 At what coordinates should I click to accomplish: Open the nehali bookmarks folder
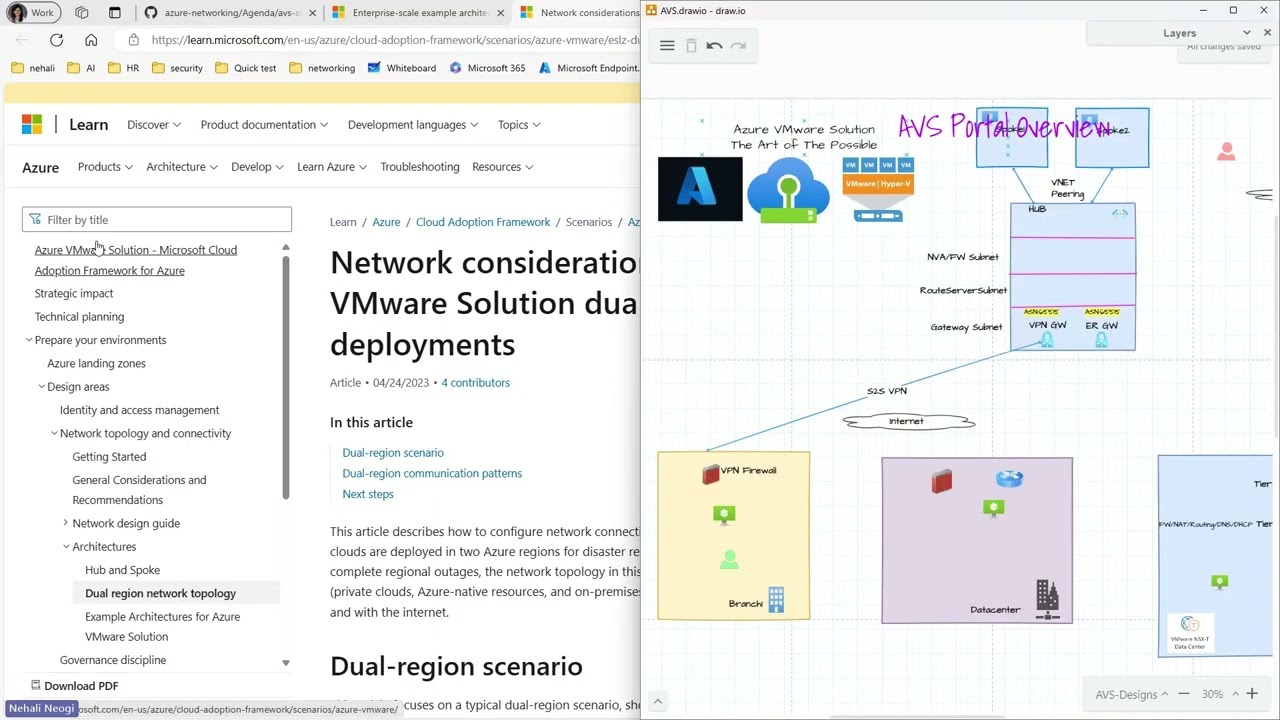(x=33, y=68)
